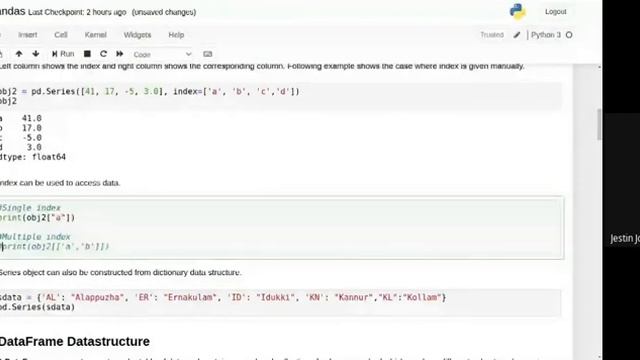Click the sdata dictionary code cell
Viewport: 640px width, 360px height.
pos(280,302)
